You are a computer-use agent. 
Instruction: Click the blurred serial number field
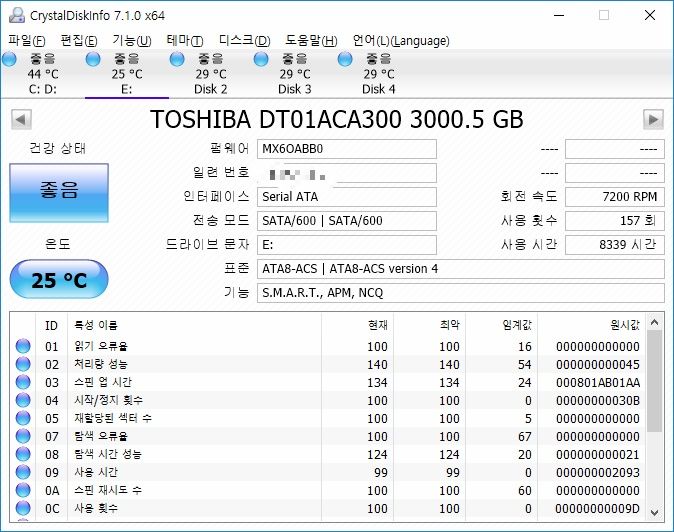point(347,173)
